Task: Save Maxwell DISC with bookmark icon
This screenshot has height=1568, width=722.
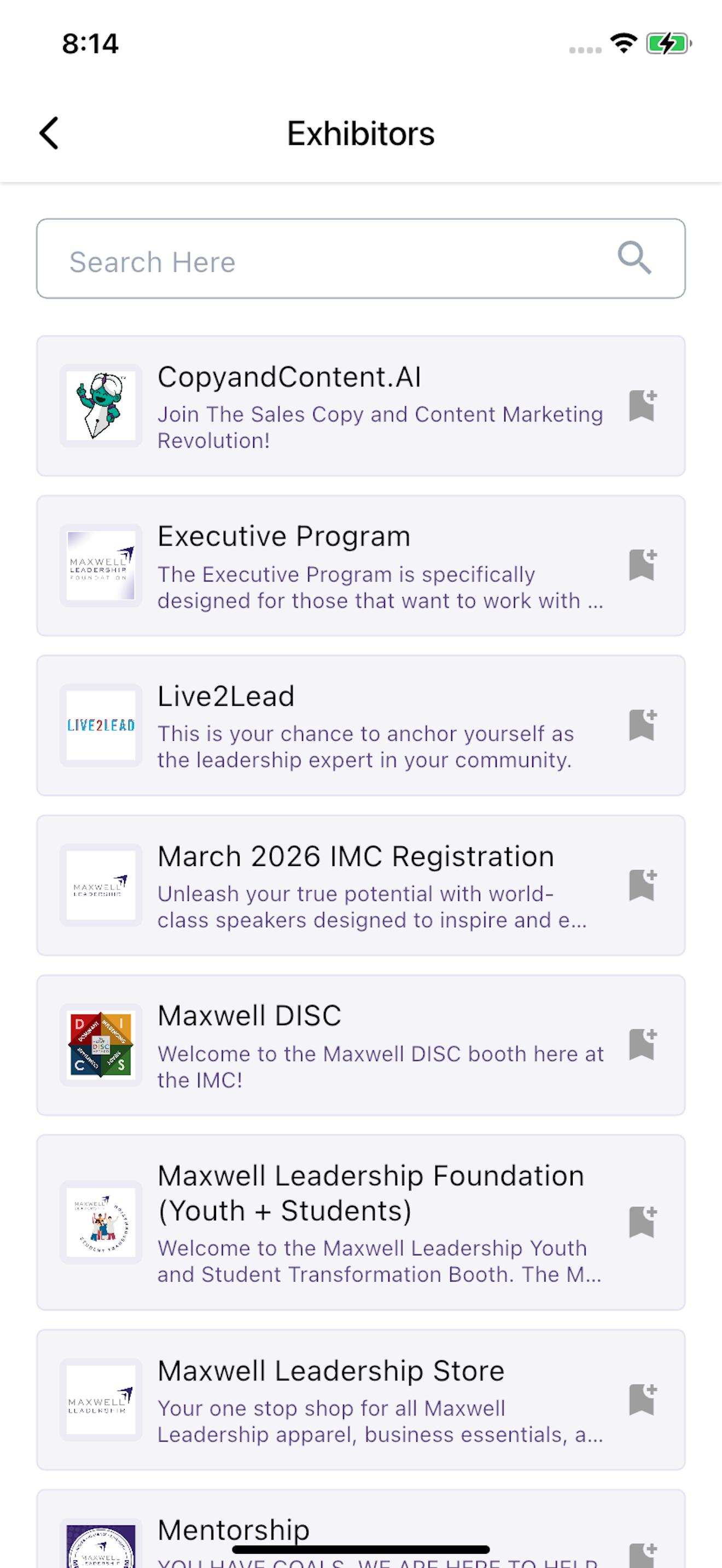Action: [642, 1045]
